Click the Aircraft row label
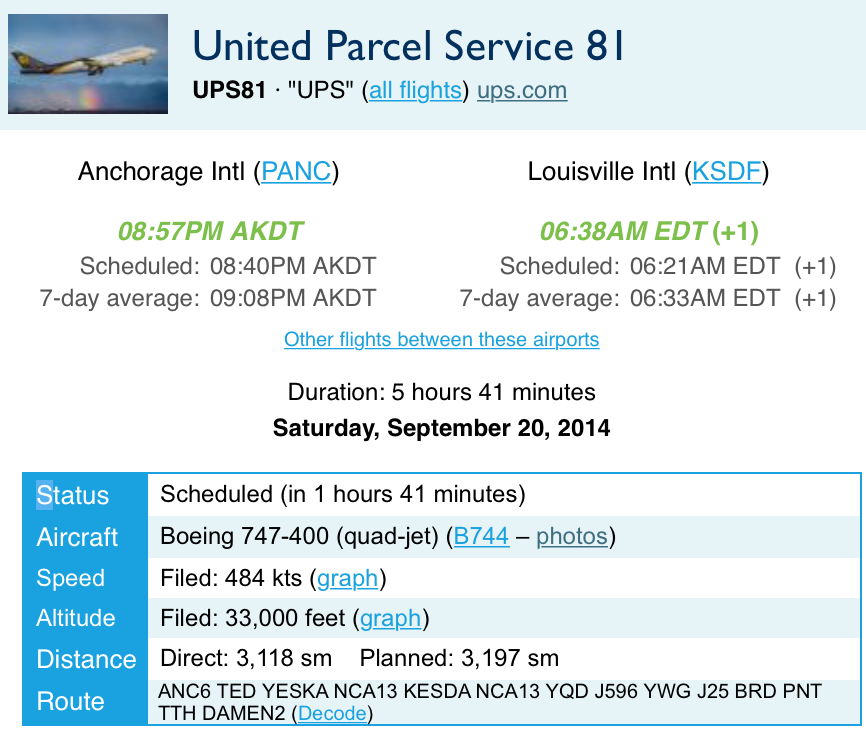 pyautogui.click(x=78, y=537)
